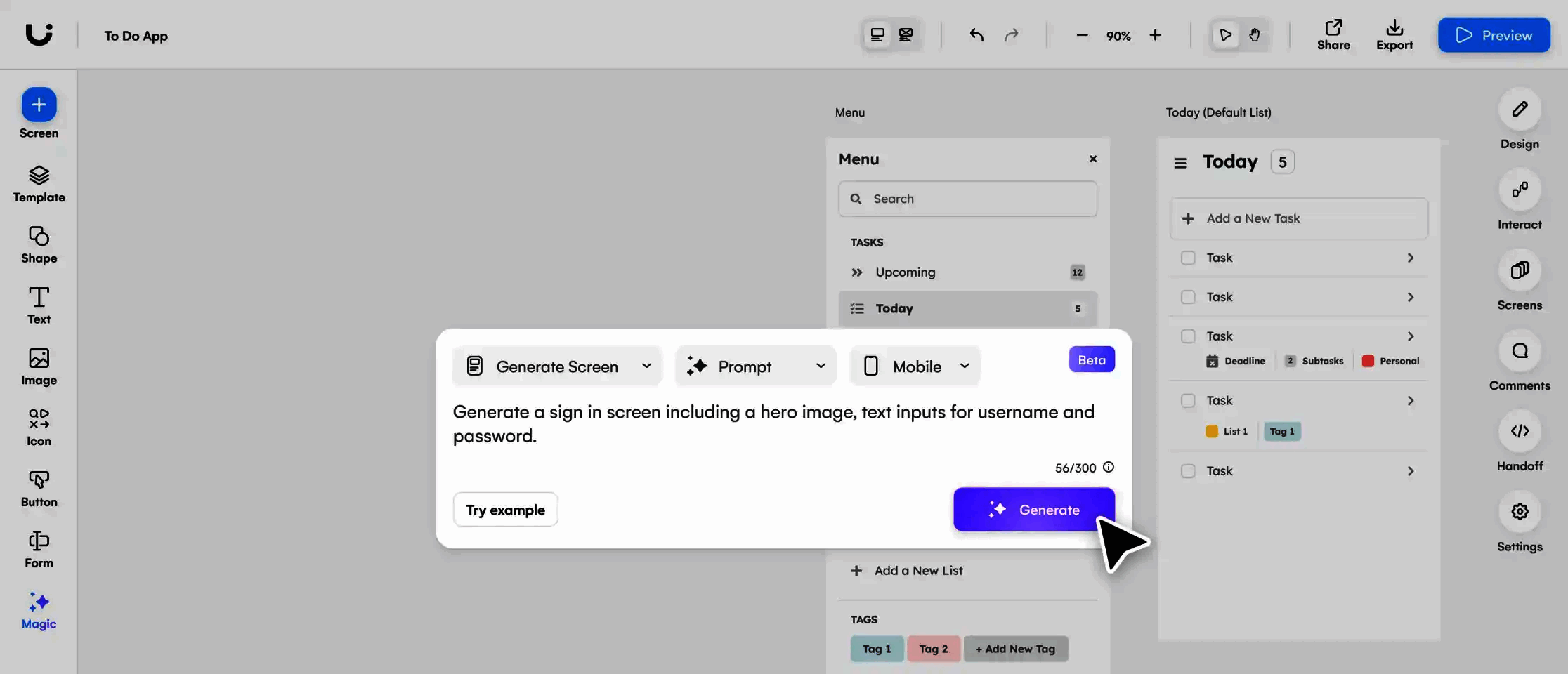The height and width of the screenshot is (674, 1568).
Task: Zoom in with the plus icon
Action: pyautogui.click(x=1156, y=35)
